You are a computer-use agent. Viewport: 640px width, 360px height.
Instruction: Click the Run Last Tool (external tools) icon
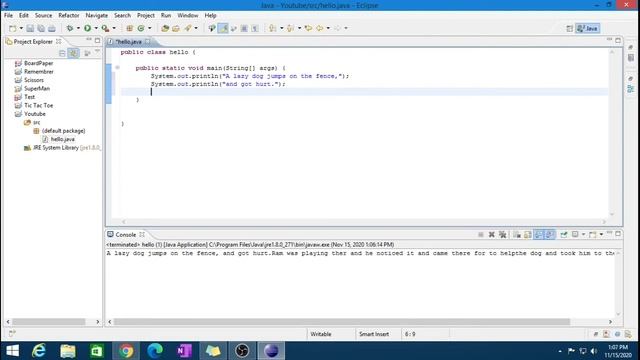pos(105,28)
